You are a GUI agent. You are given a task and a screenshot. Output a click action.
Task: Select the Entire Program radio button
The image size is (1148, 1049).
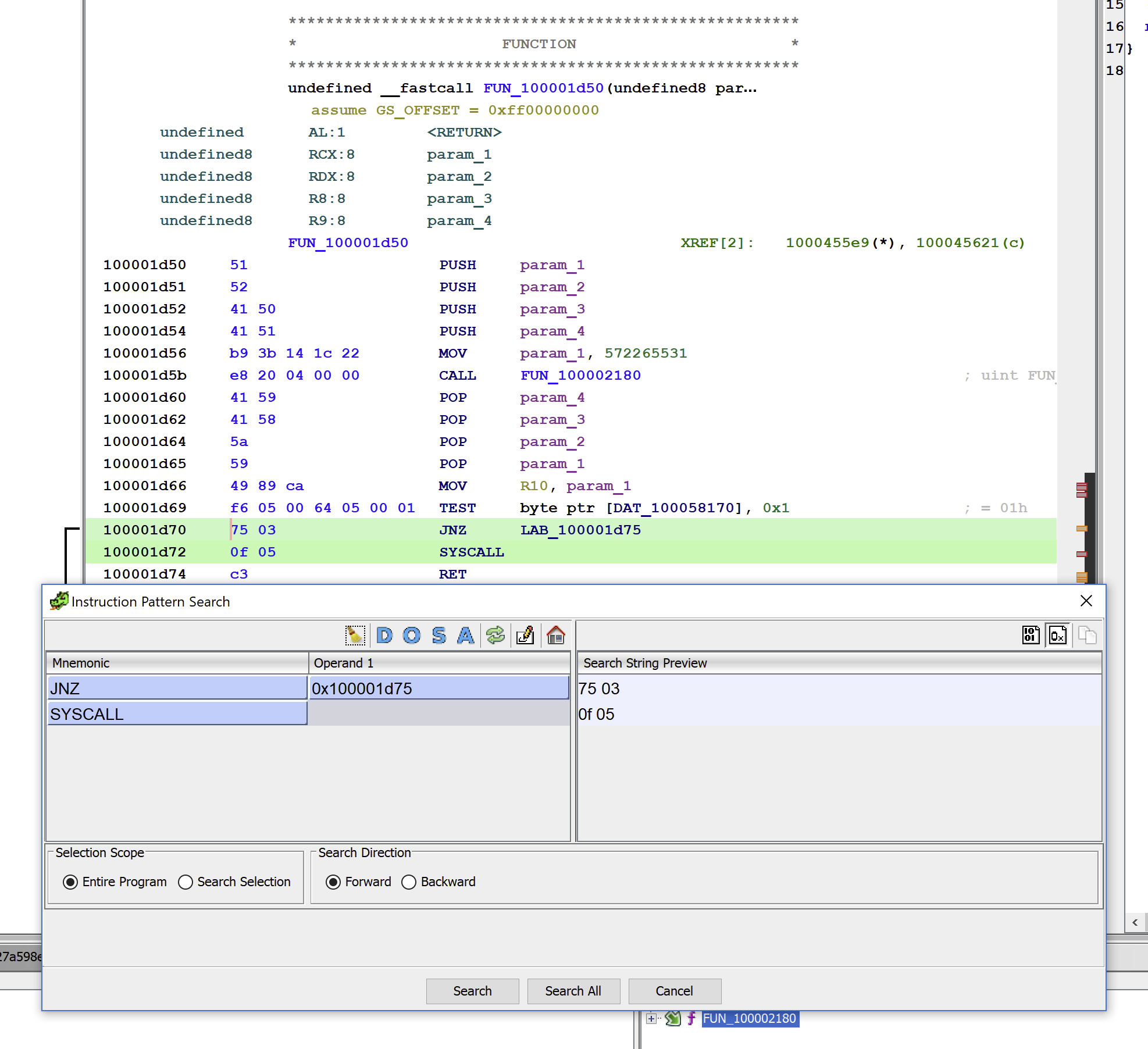coord(70,882)
